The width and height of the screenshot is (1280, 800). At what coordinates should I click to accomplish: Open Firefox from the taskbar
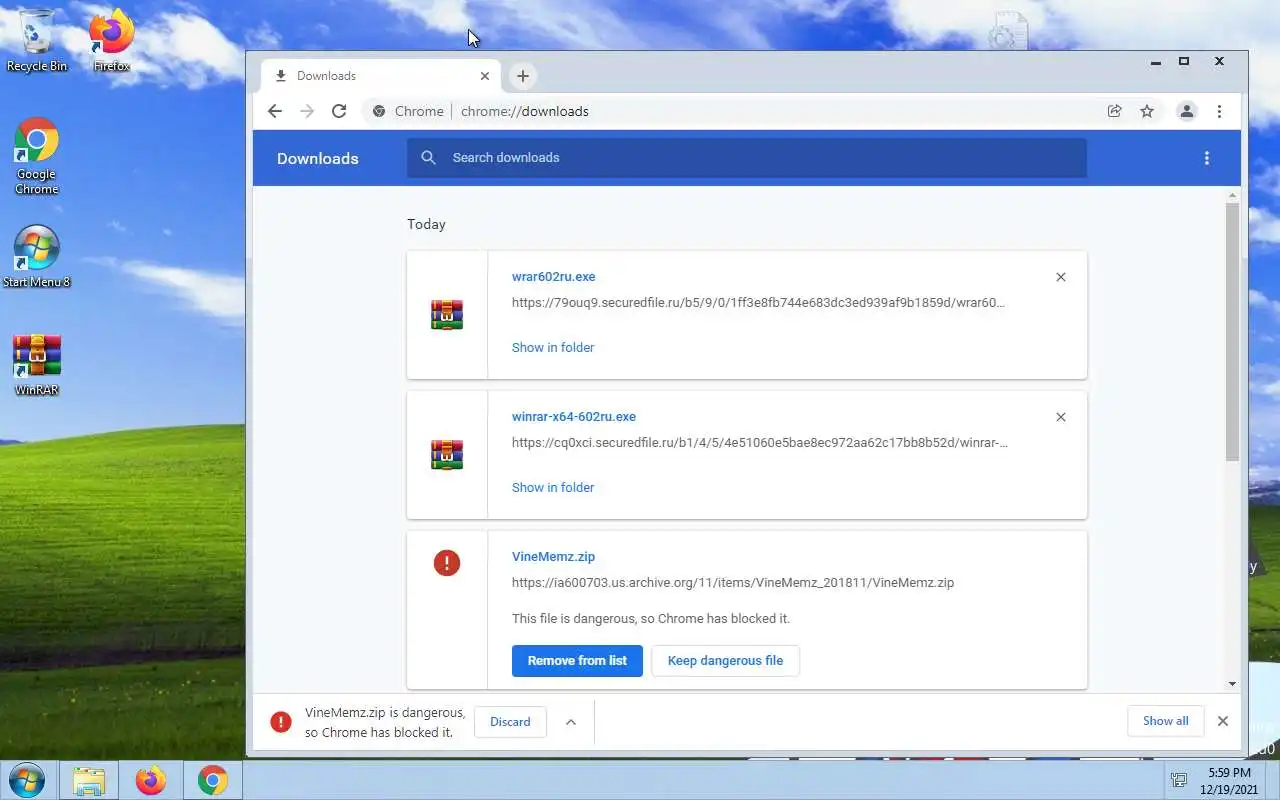click(151, 780)
